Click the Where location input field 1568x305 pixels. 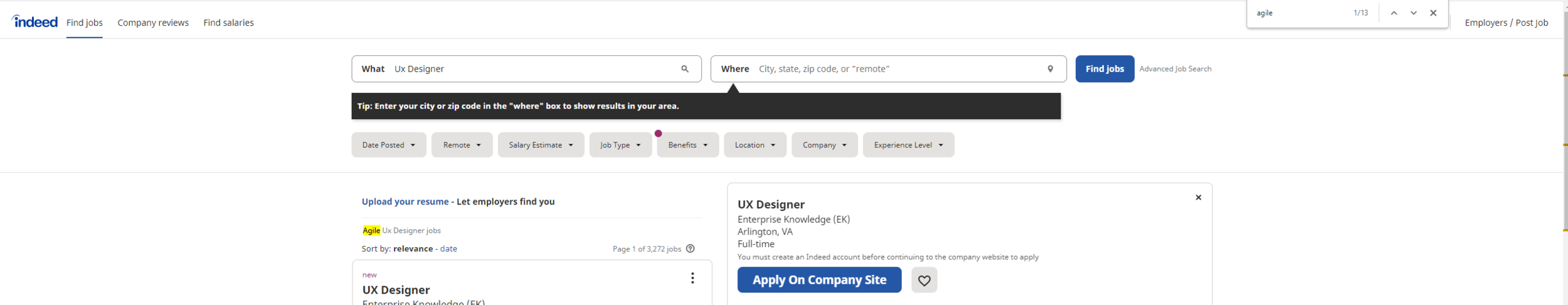[888, 69]
